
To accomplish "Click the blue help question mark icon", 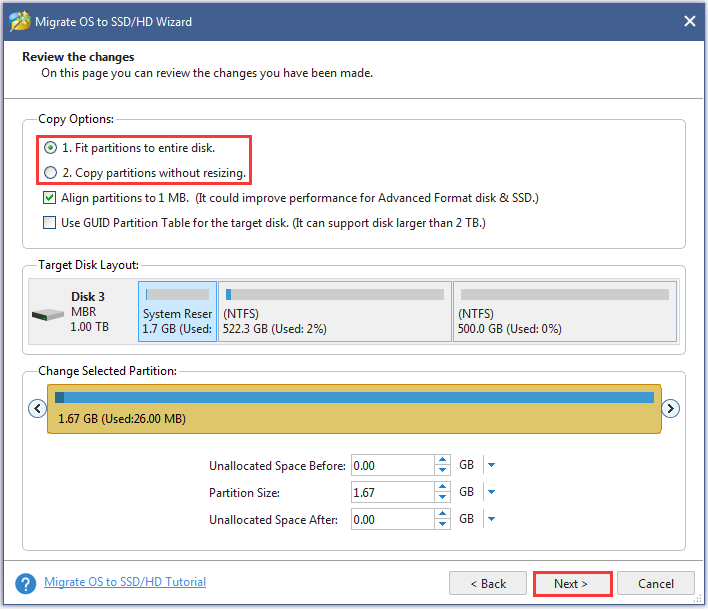I will [26, 584].
